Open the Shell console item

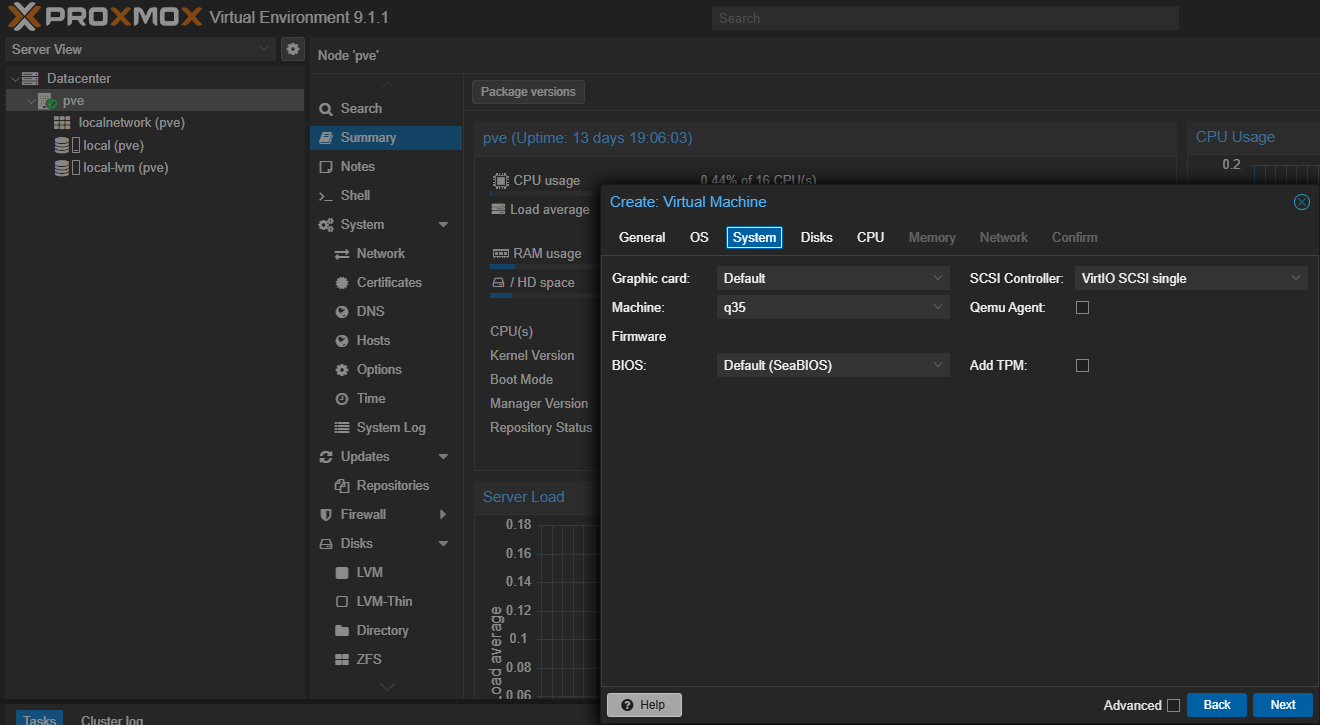click(x=386, y=195)
